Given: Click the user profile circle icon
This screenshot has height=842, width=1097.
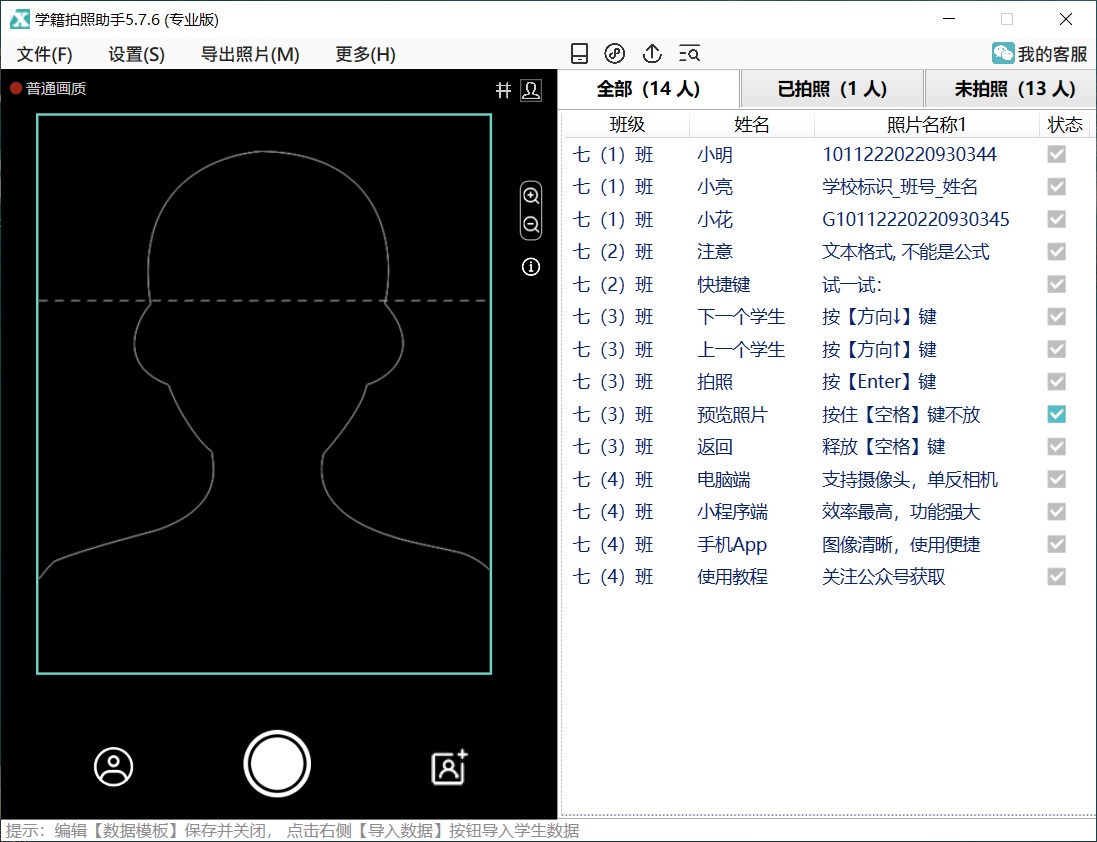Looking at the screenshot, I should click(114, 767).
